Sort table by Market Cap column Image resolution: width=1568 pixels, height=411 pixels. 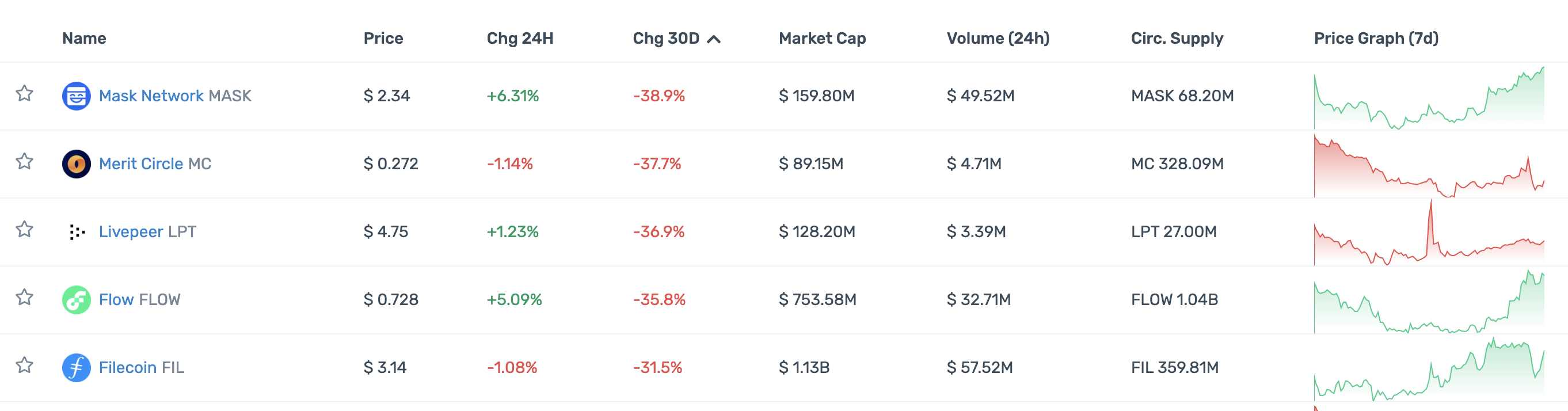point(822,39)
